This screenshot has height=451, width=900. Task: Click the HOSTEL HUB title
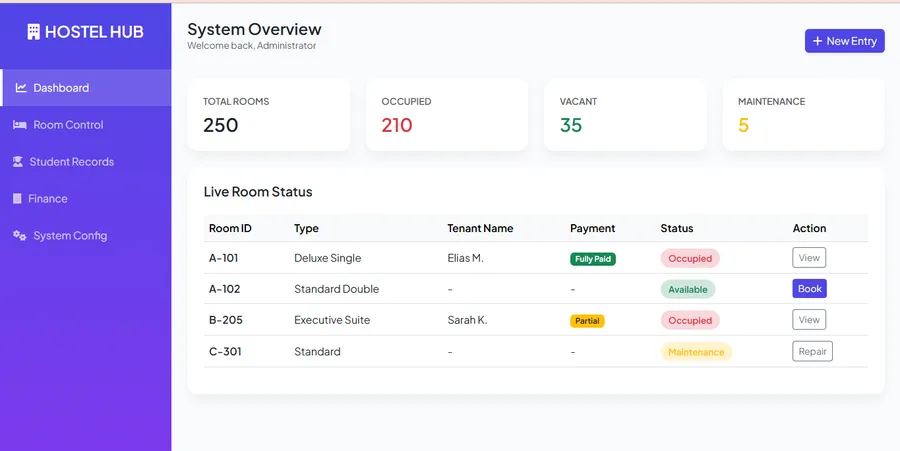pos(94,32)
